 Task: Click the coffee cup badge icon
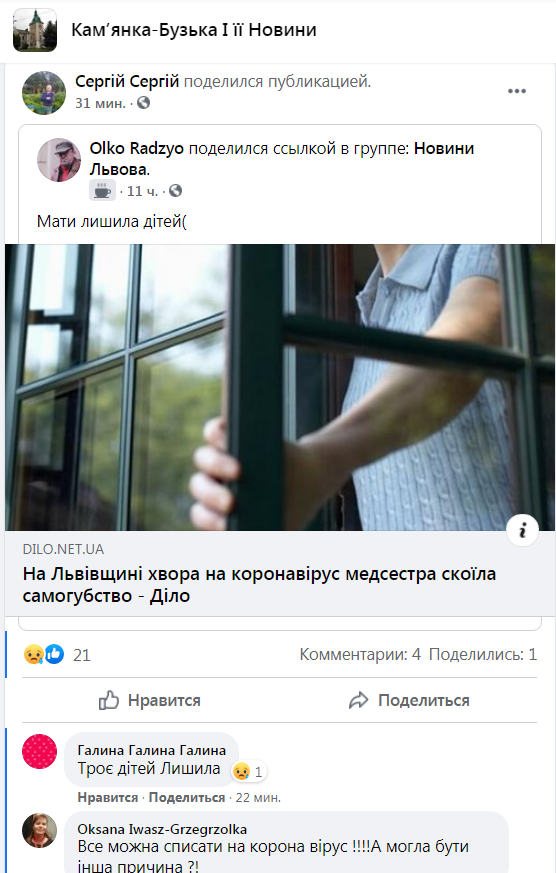[102, 191]
